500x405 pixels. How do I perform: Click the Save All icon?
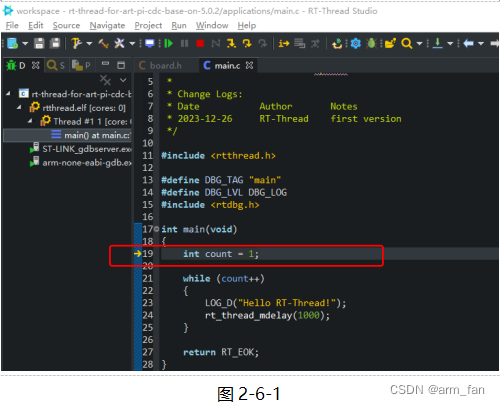click(55, 43)
